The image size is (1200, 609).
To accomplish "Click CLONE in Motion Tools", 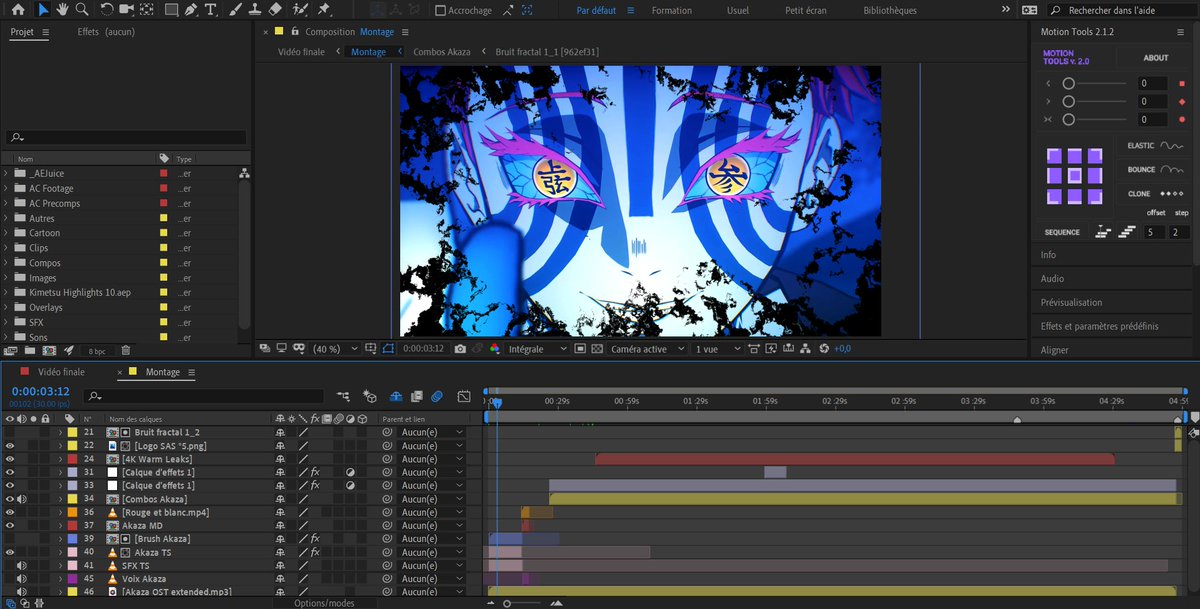I will pos(1155,194).
